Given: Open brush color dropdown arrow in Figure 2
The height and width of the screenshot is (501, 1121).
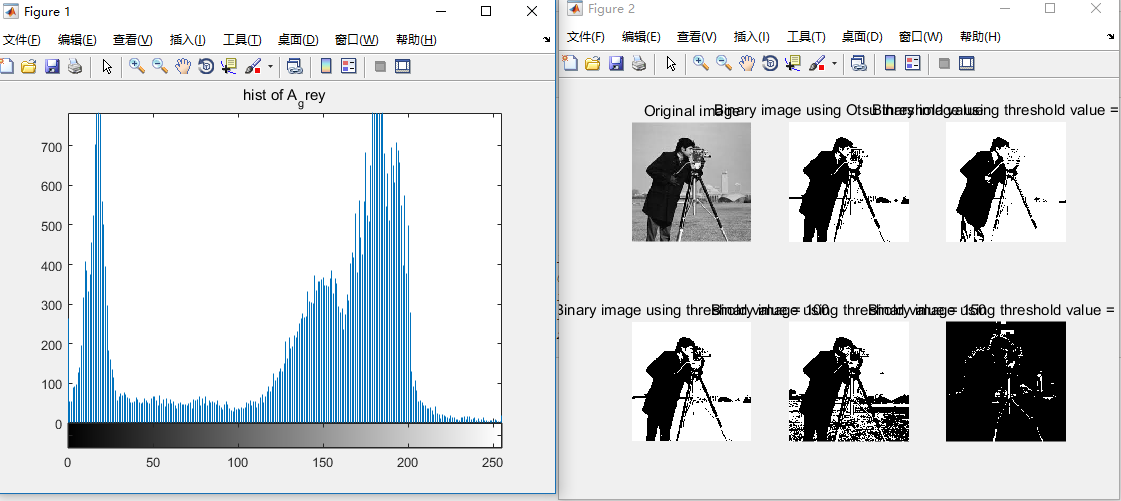Looking at the screenshot, I should pos(834,64).
